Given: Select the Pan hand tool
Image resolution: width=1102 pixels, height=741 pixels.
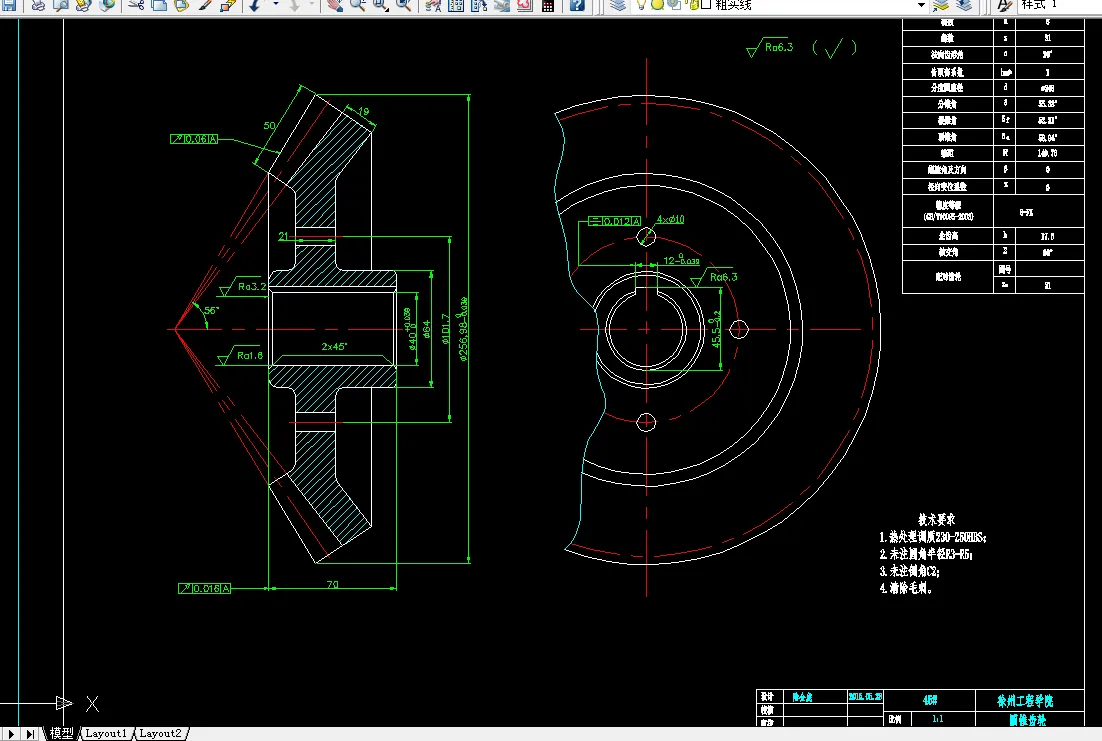Looking at the screenshot, I should click(335, 6).
